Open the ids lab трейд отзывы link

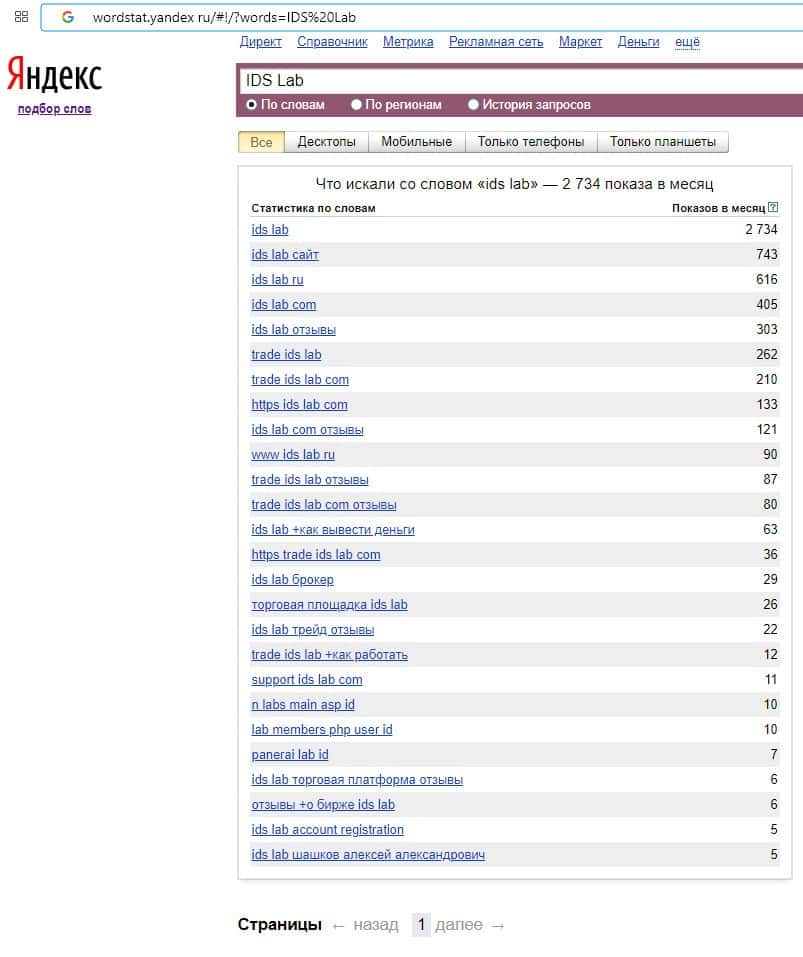click(x=313, y=630)
